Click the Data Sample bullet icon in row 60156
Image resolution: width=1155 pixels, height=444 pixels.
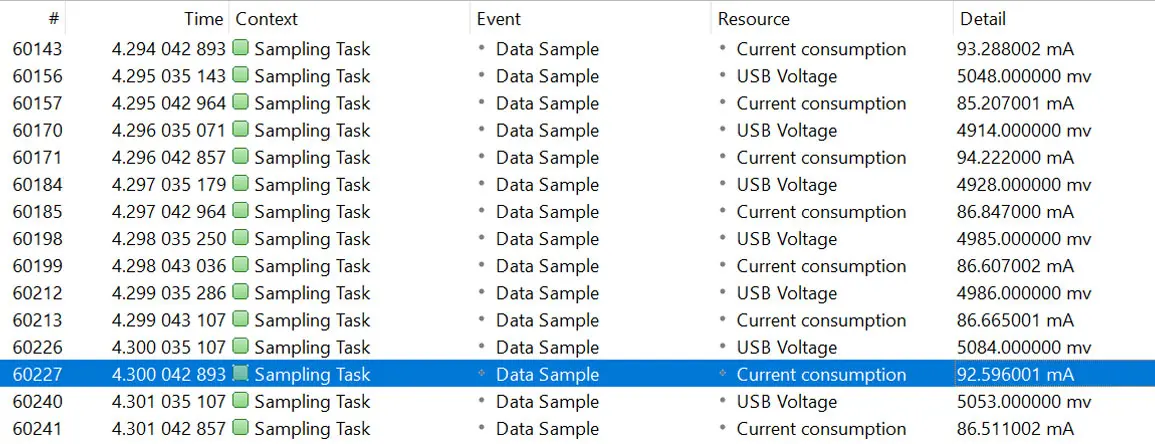click(481, 75)
